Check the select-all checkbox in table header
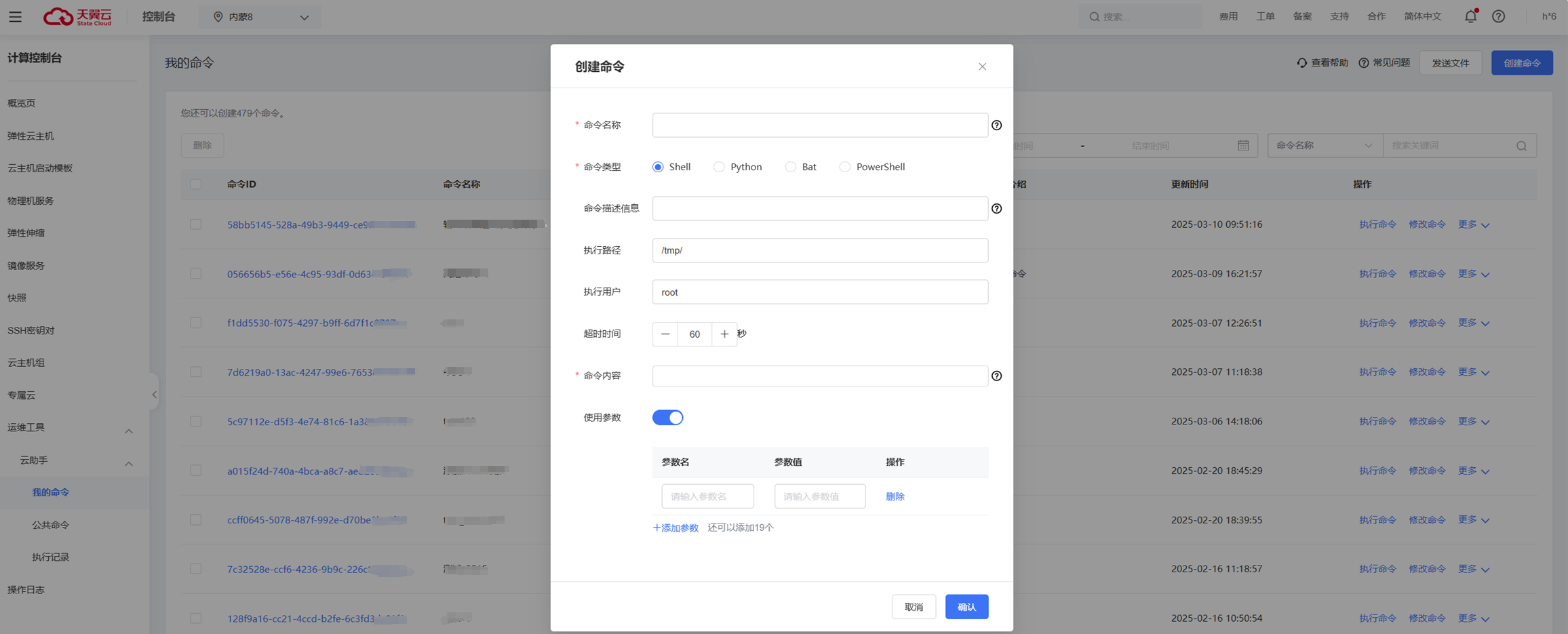 196,184
